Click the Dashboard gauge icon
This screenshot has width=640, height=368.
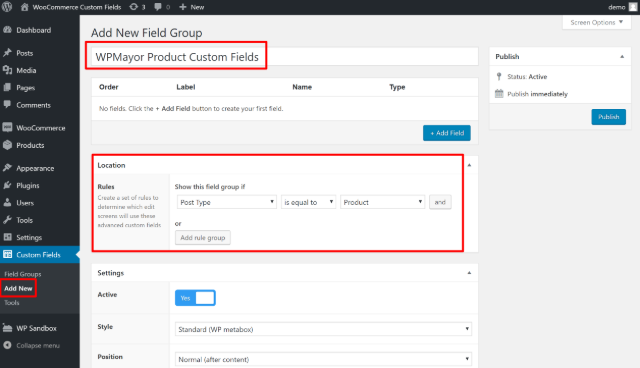coord(7,30)
